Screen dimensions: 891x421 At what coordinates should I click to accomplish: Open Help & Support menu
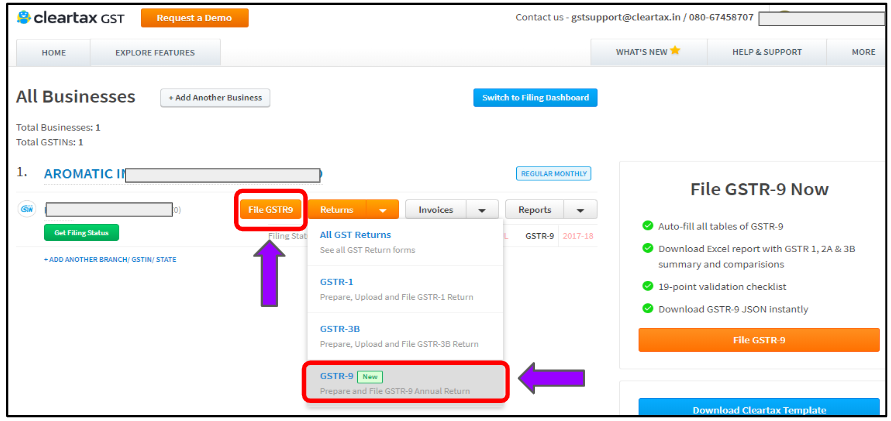point(767,52)
